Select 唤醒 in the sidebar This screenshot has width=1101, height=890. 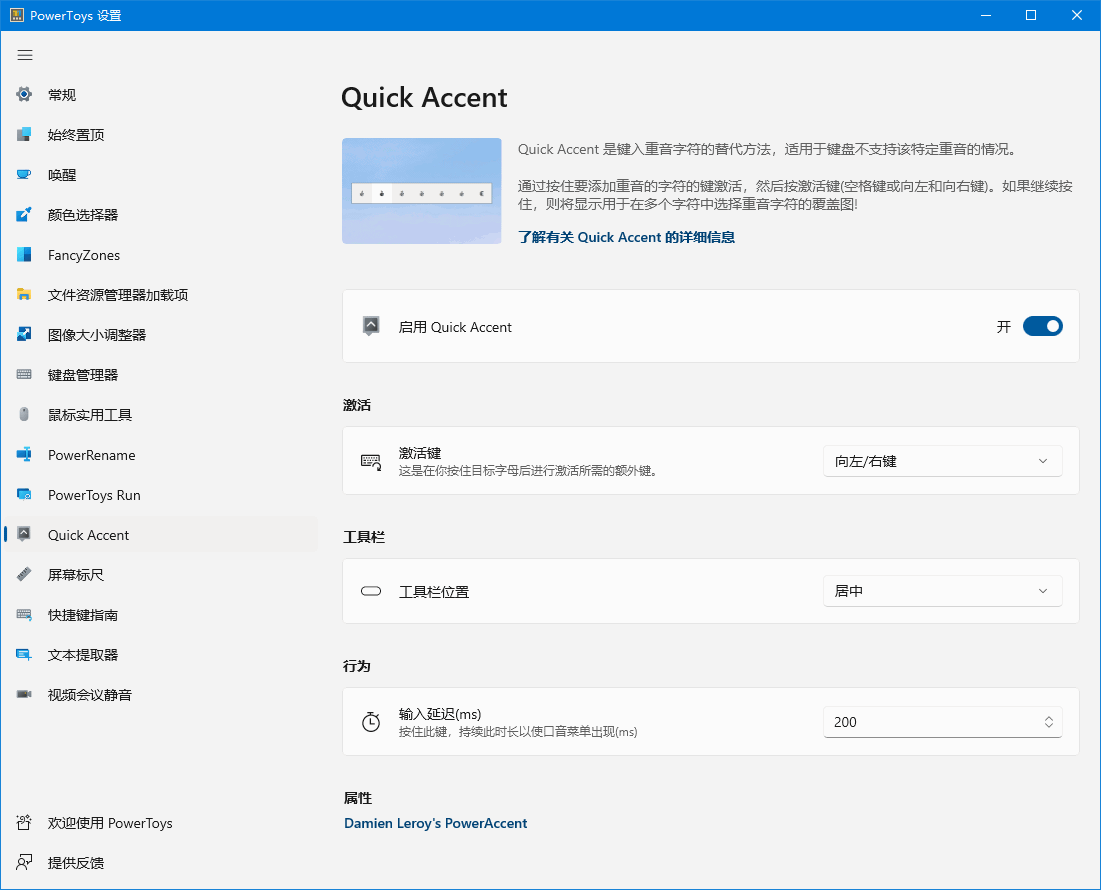(62, 175)
